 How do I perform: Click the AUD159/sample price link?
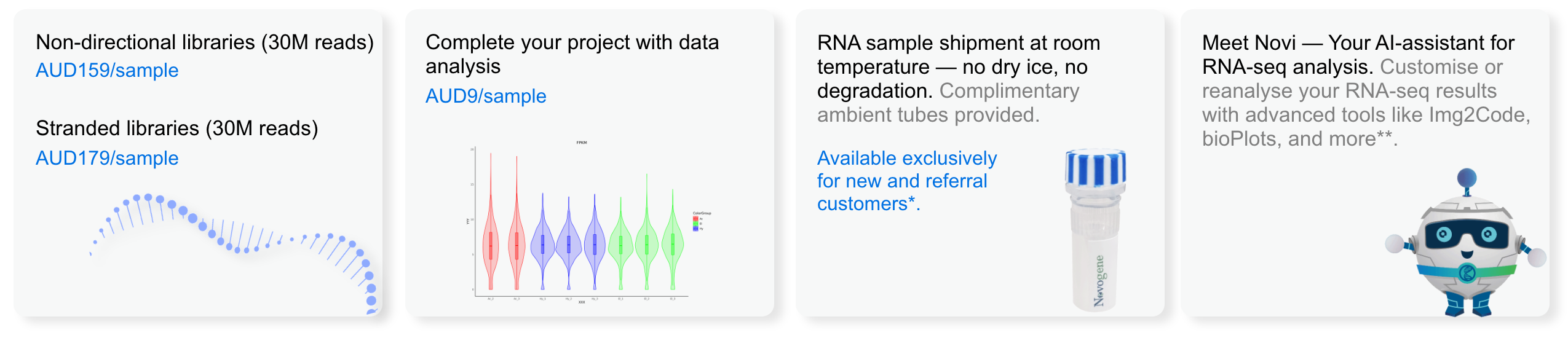(107, 70)
